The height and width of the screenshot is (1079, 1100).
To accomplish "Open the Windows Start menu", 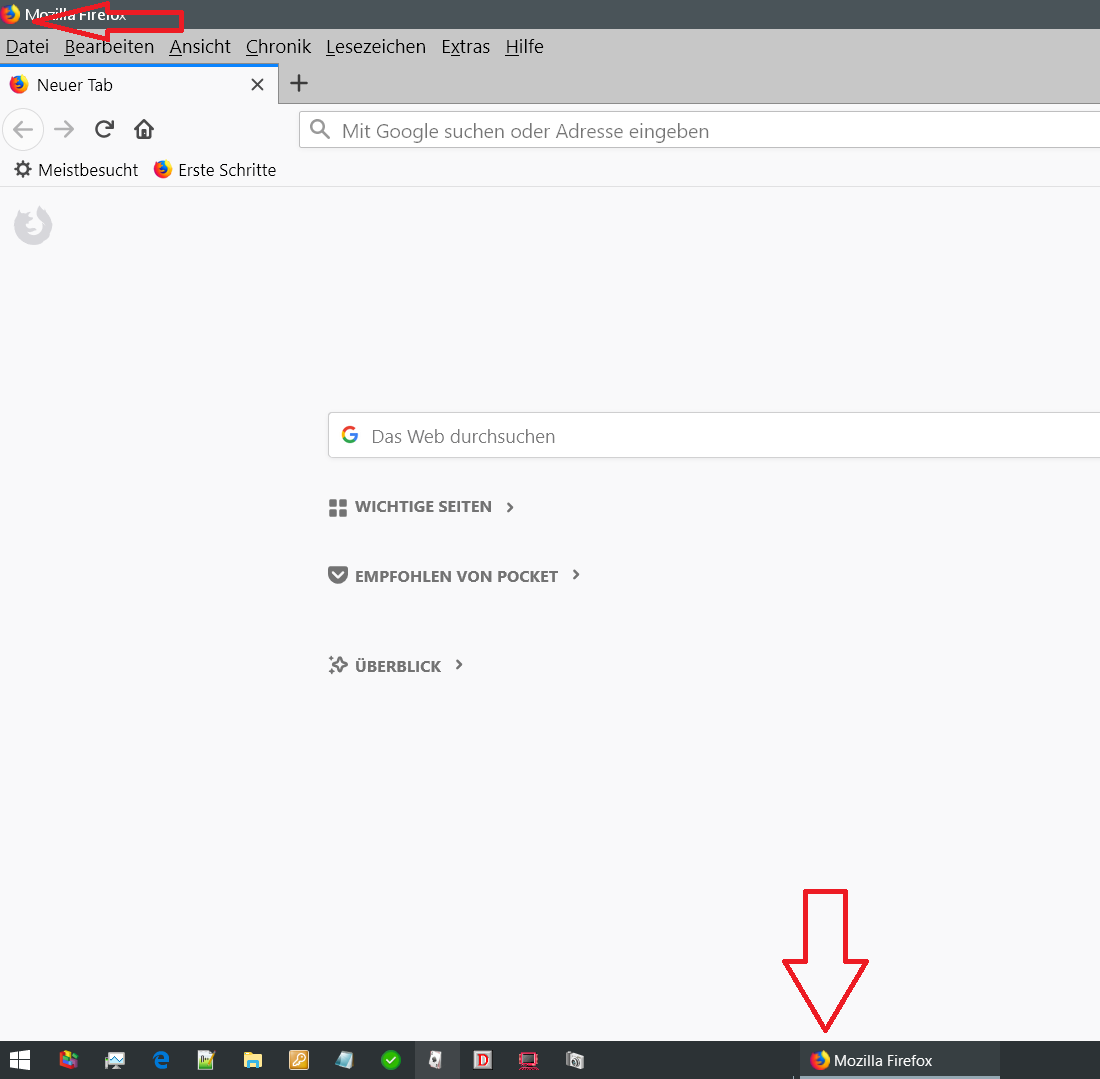I will (20, 1060).
